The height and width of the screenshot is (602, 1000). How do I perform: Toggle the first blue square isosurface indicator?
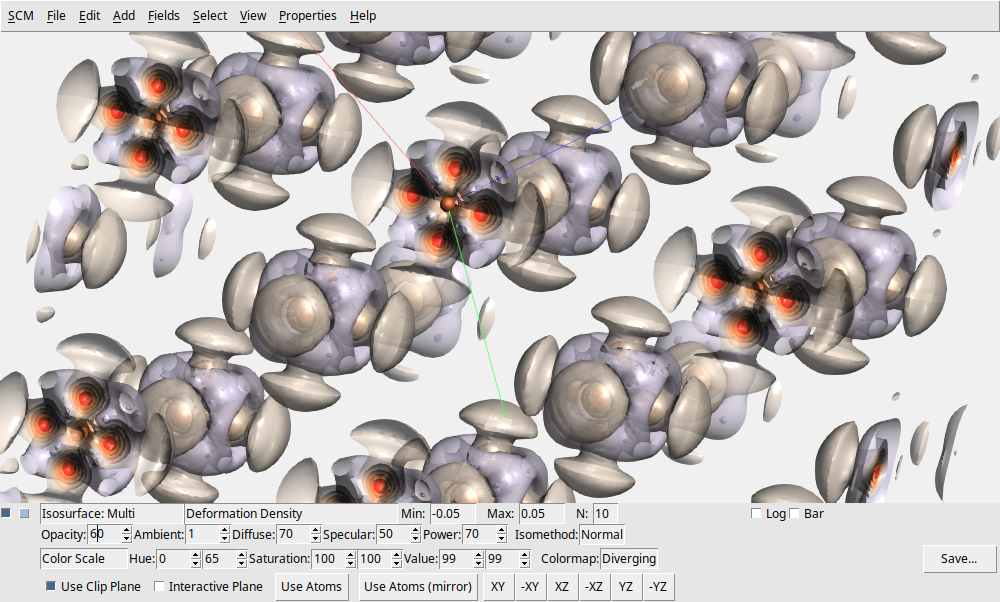click(7, 513)
